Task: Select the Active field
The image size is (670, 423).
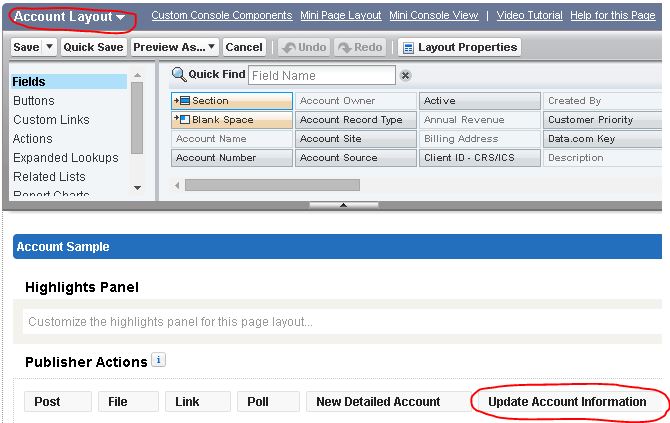Action: tap(480, 101)
